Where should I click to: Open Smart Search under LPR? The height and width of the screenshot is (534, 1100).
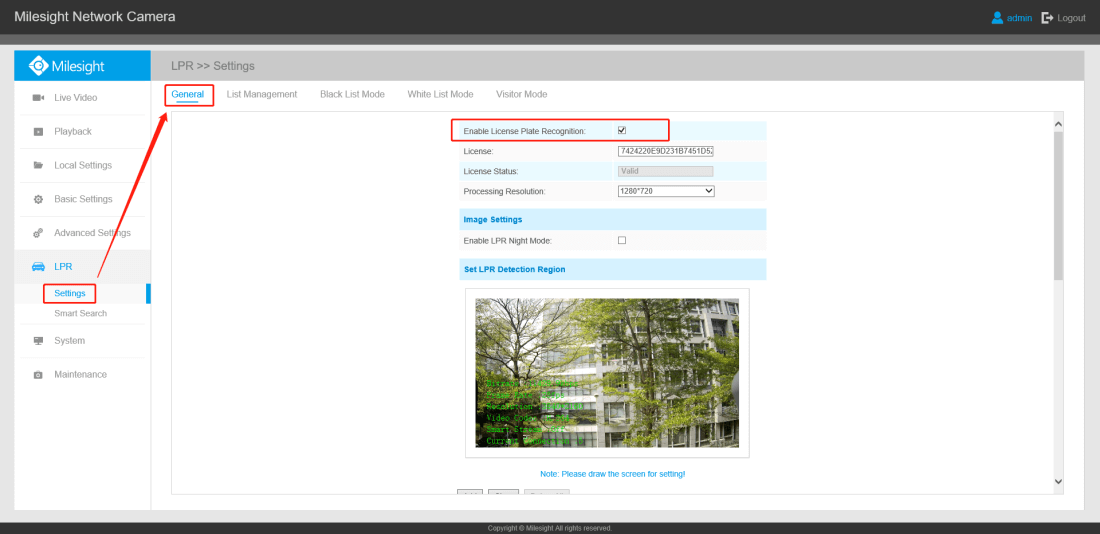point(80,314)
